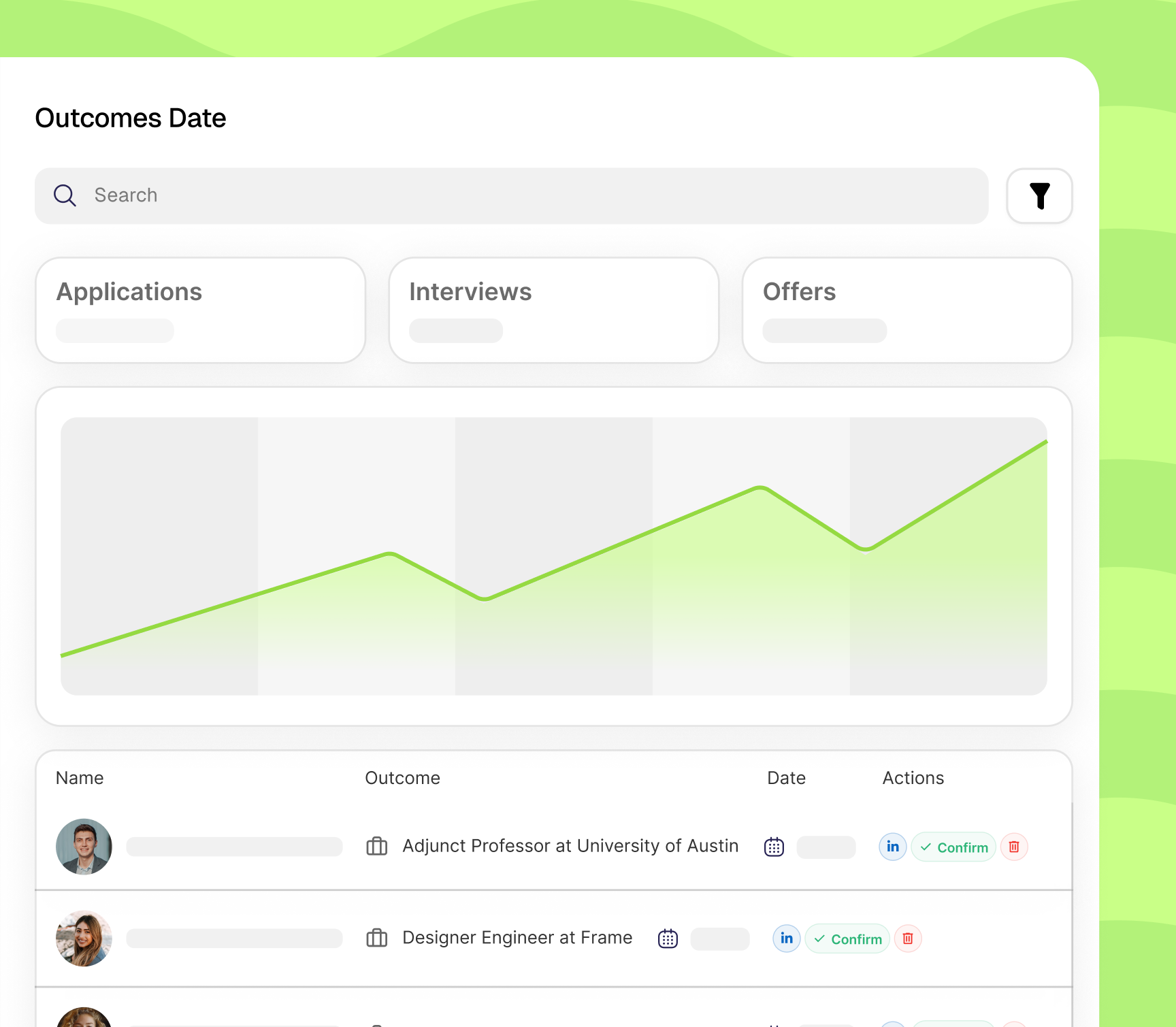Delete the Adjunct Professor entry via trash icon
This screenshot has width=1176, height=1027.
1013,847
